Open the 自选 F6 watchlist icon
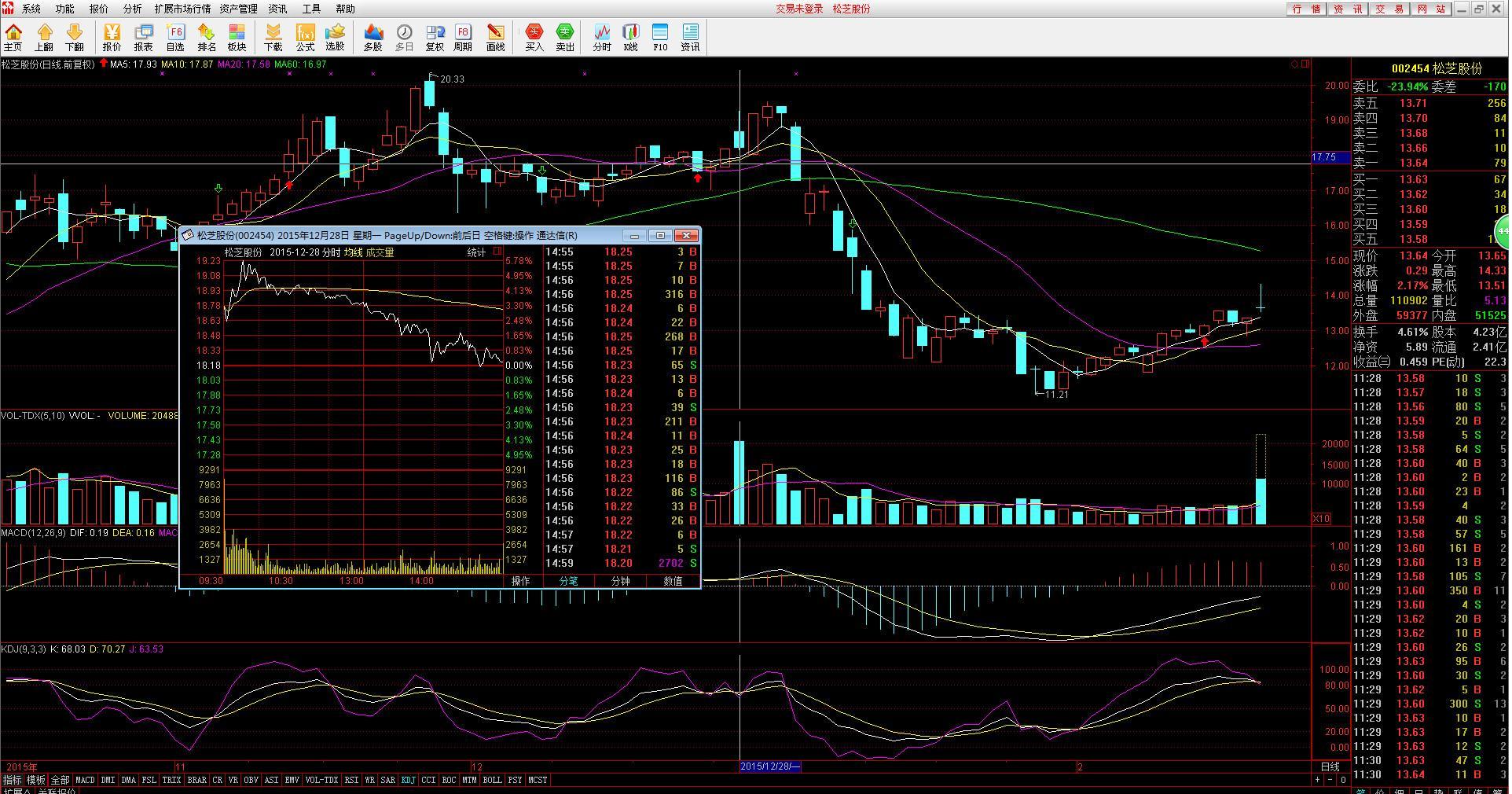Image resolution: width=1512 pixels, height=794 pixels. coord(175,37)
